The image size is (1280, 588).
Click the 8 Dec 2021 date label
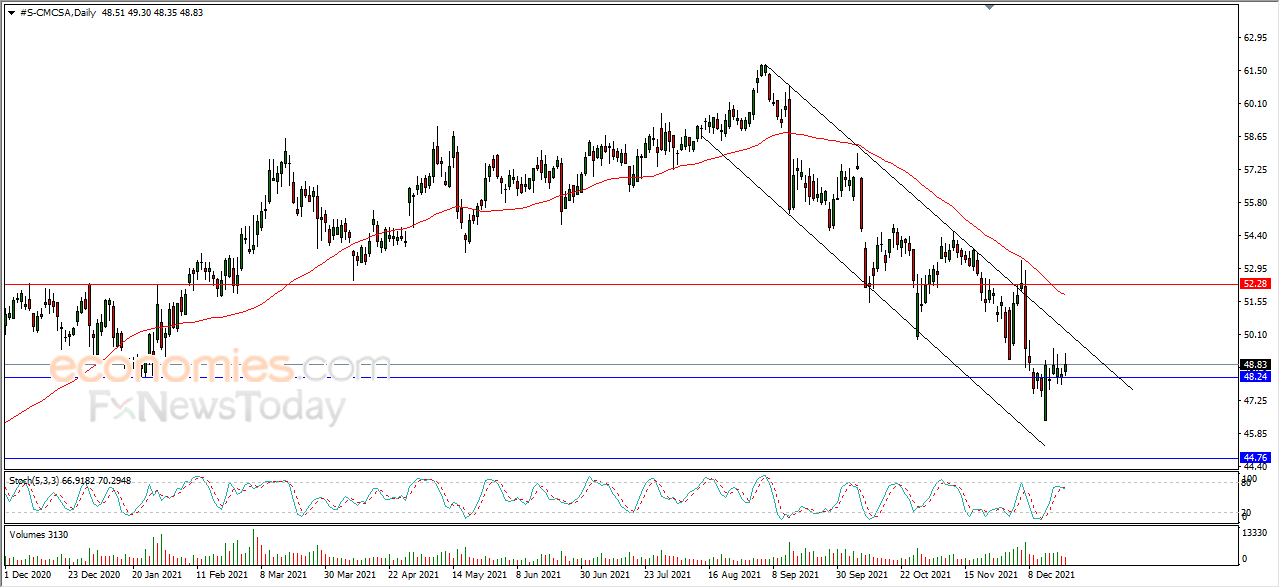coord(1052,576)
